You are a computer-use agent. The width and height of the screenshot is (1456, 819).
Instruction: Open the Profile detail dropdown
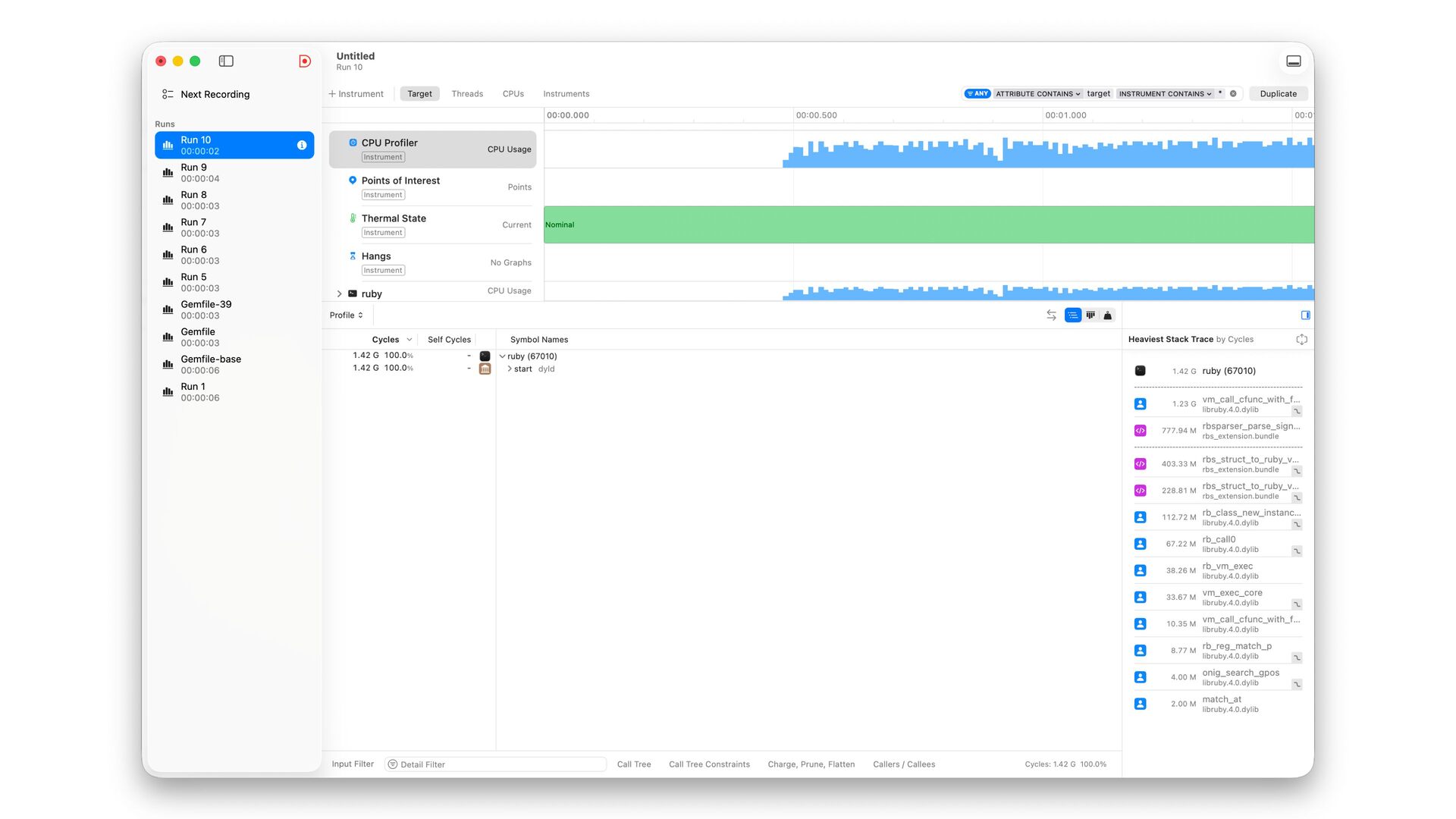point(347,315)
